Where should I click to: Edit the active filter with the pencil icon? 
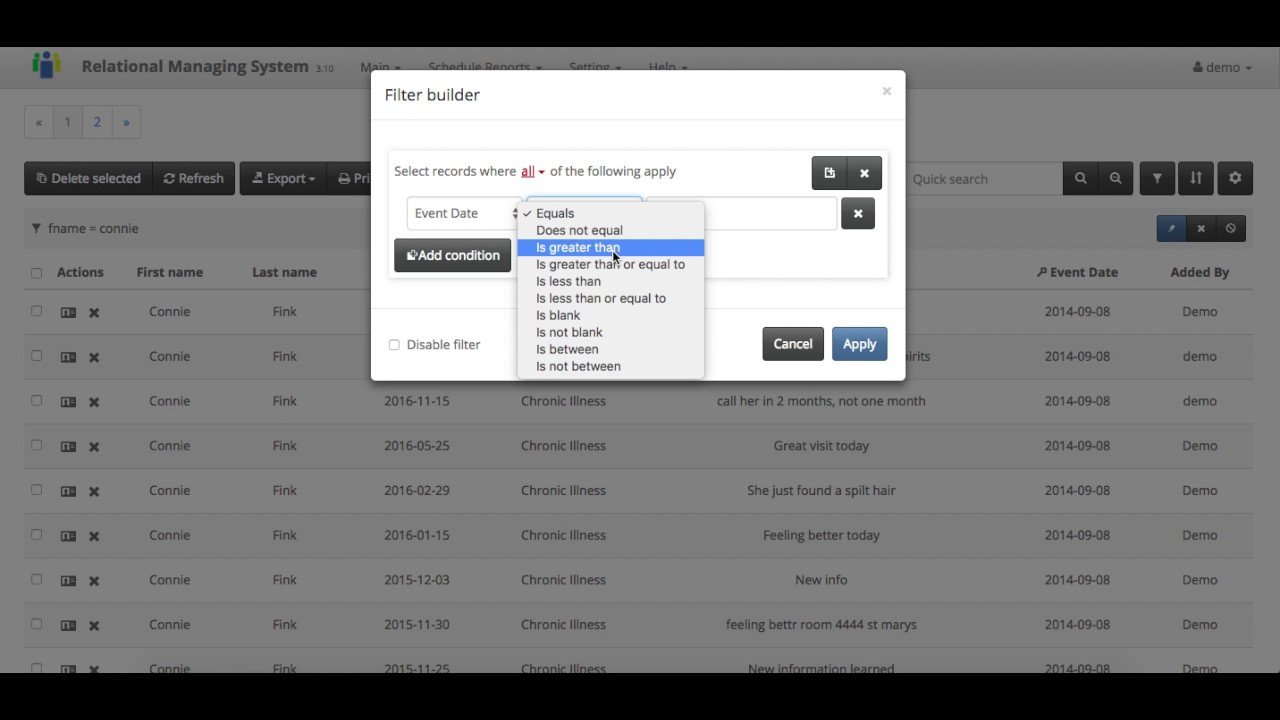1171,228
